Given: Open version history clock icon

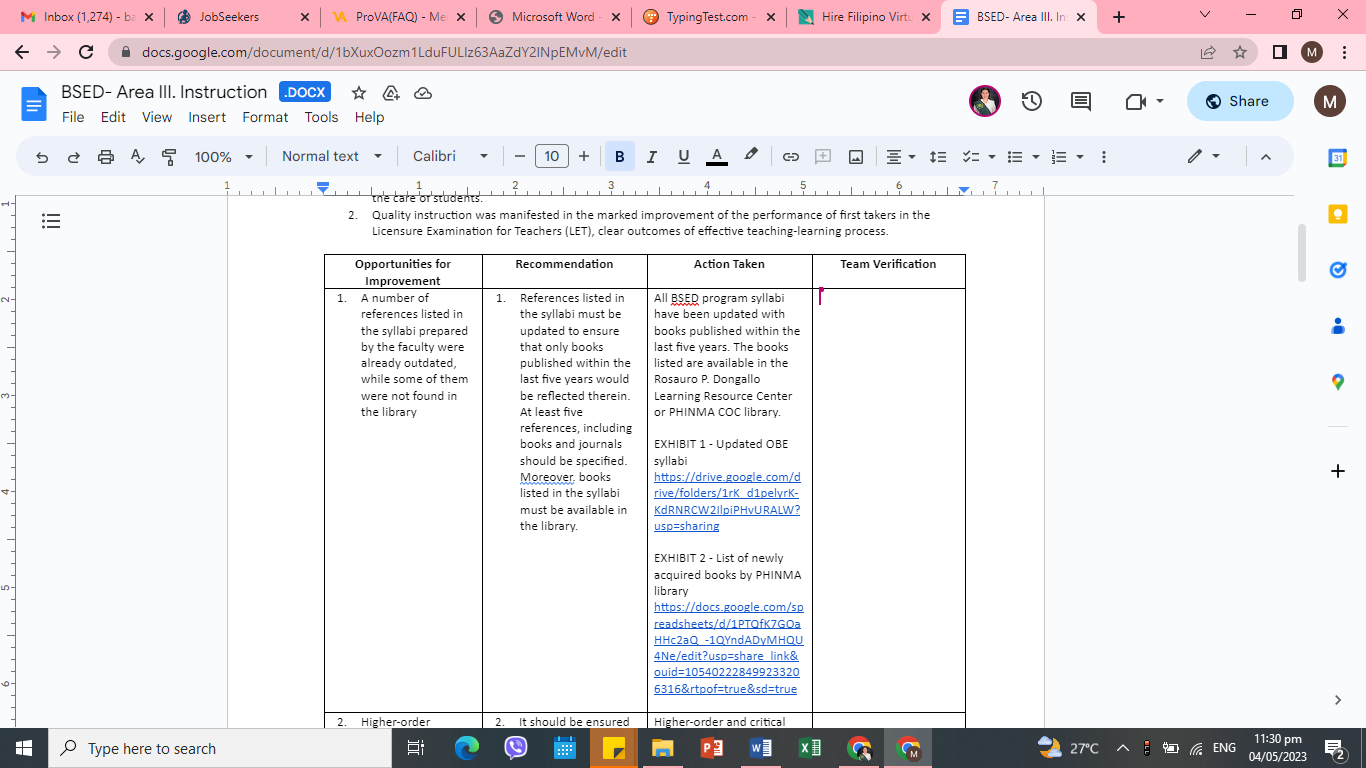Looking at the screenshot, I should point(1032,101).
